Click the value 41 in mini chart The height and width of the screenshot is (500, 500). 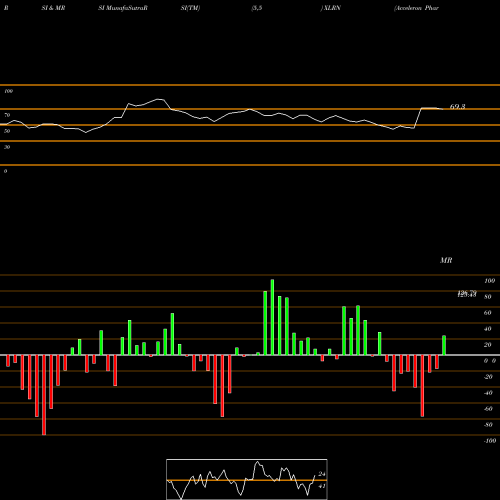click(x=322, y=486)
